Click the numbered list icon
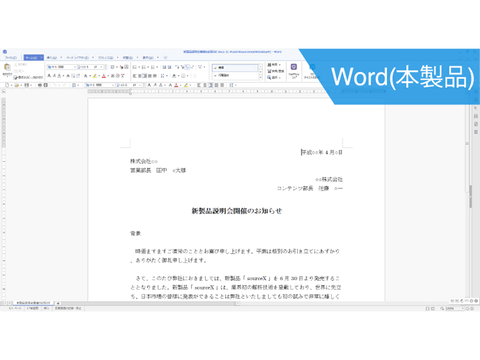 coord(143,67)
